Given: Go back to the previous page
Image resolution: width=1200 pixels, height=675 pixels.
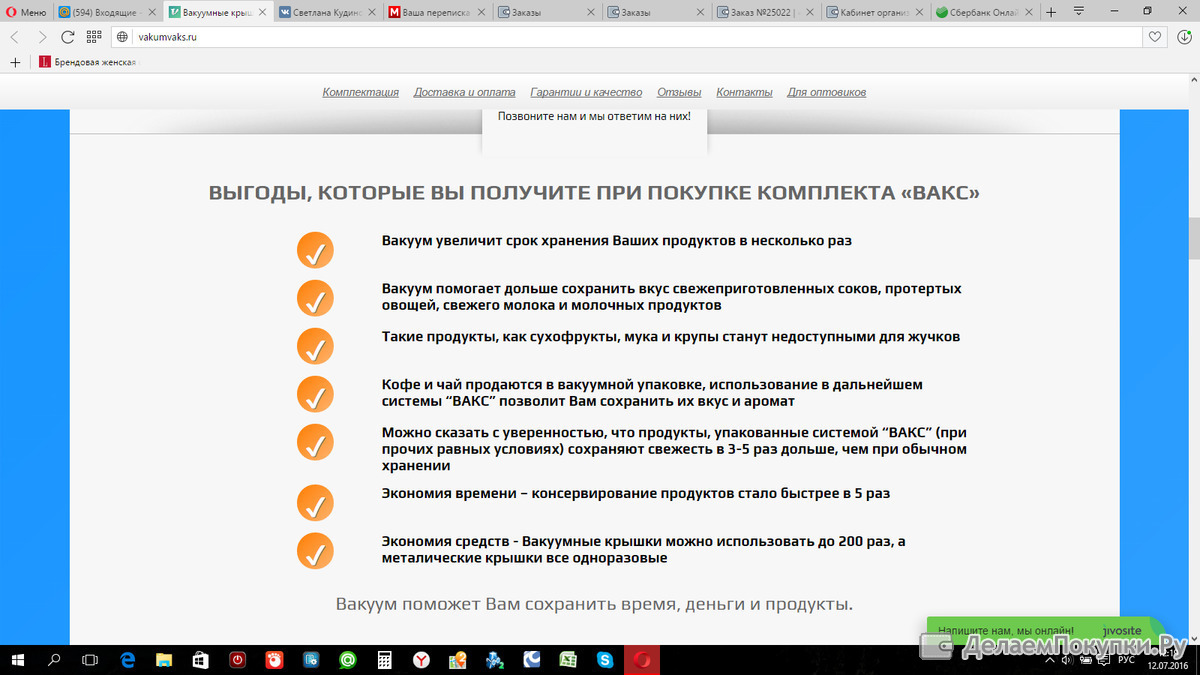Looking at the screenshot, I should tap(15, 37).
